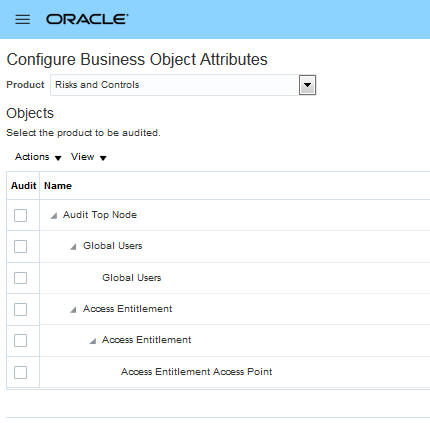Screen dimensions: 430x423
Task: Enable audit for Access Entitlement Access Point
Action: click(21, 372)
